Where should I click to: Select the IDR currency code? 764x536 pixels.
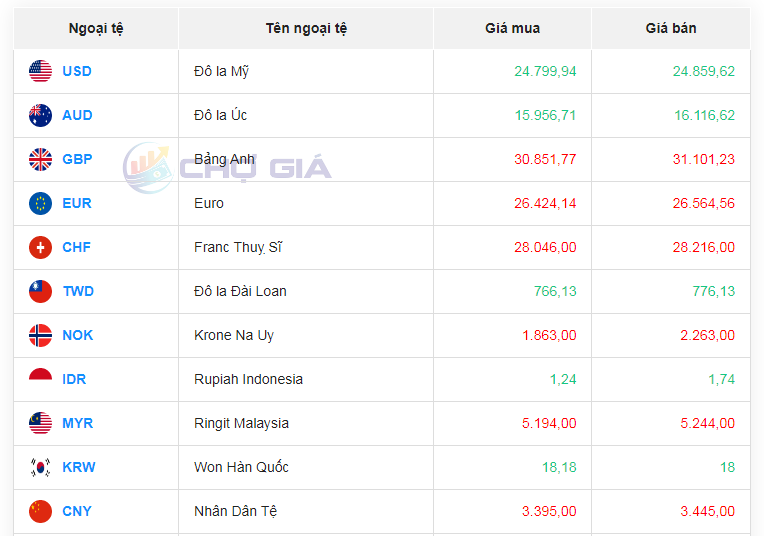(76, 379)
